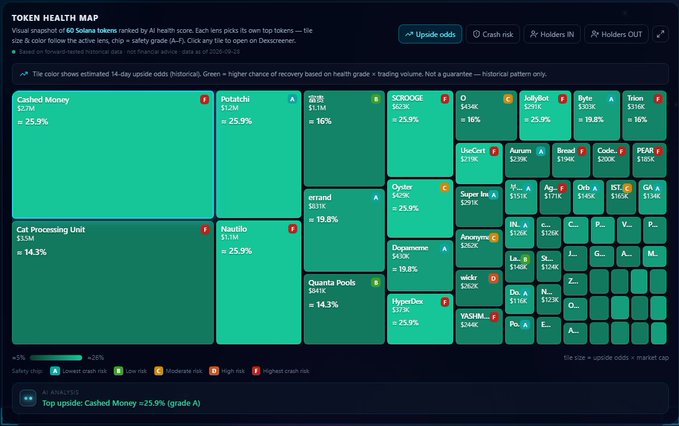The image size is (679, 426).
Task: Open the Orb $145K tile
Action: pyautogui.click(x=588, y=197)
